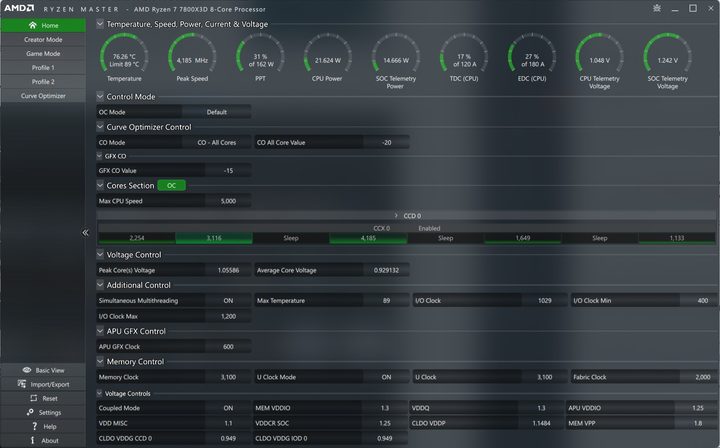The height and width of the screenshot is (448, 720).
Task: Open Basic View eye icon
Action: point(27,370)
